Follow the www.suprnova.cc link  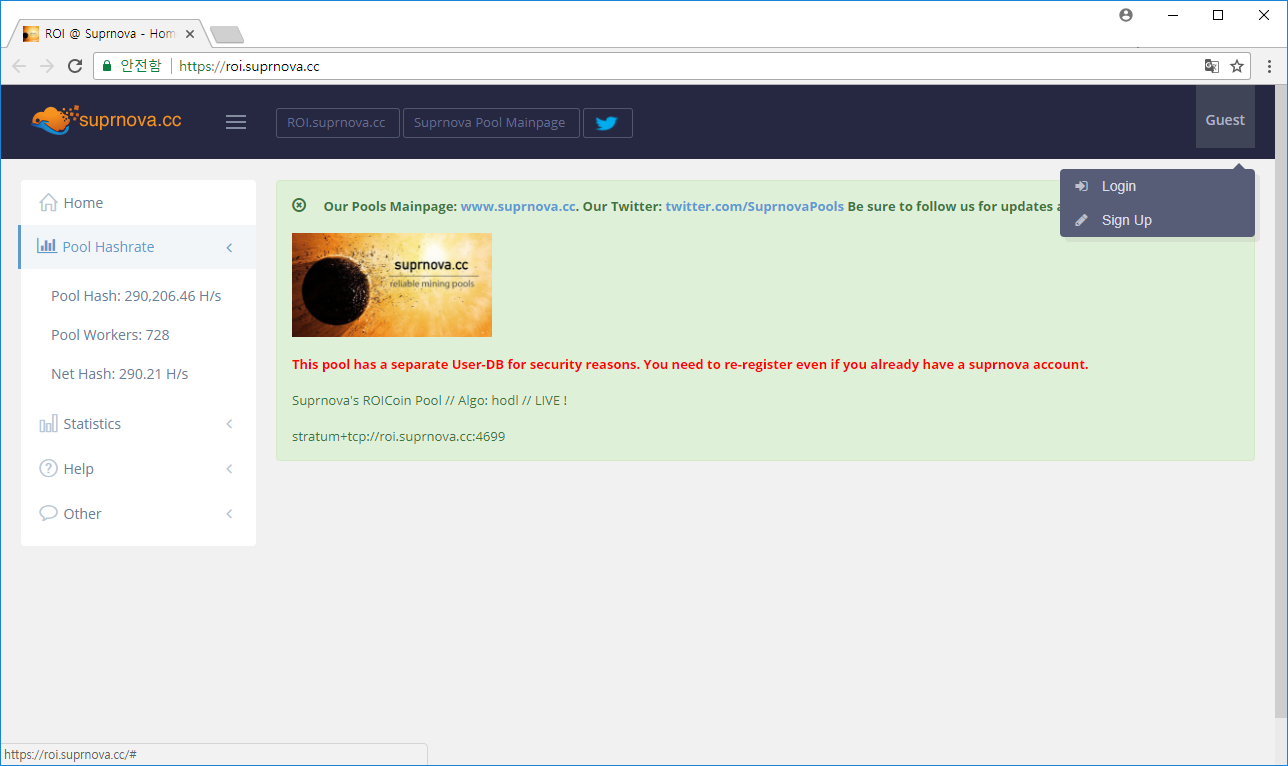pos(518,206)
